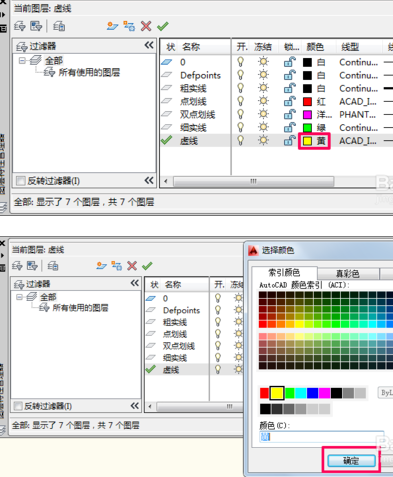
Task: Open Layer States Manager behind Select Color dialog
Action: click(x=53, y=266)
